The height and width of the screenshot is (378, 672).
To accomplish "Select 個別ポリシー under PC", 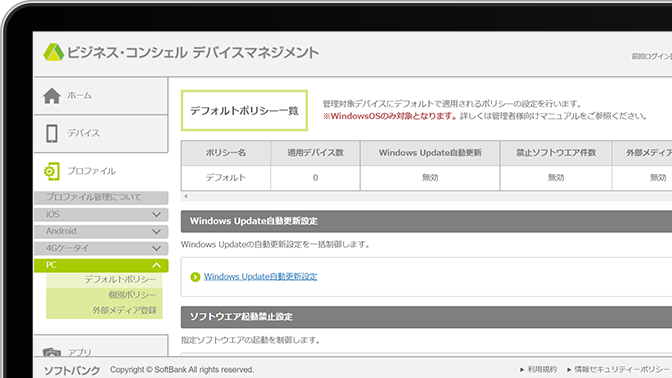I will pyautogui.click(x=104, y=295).
